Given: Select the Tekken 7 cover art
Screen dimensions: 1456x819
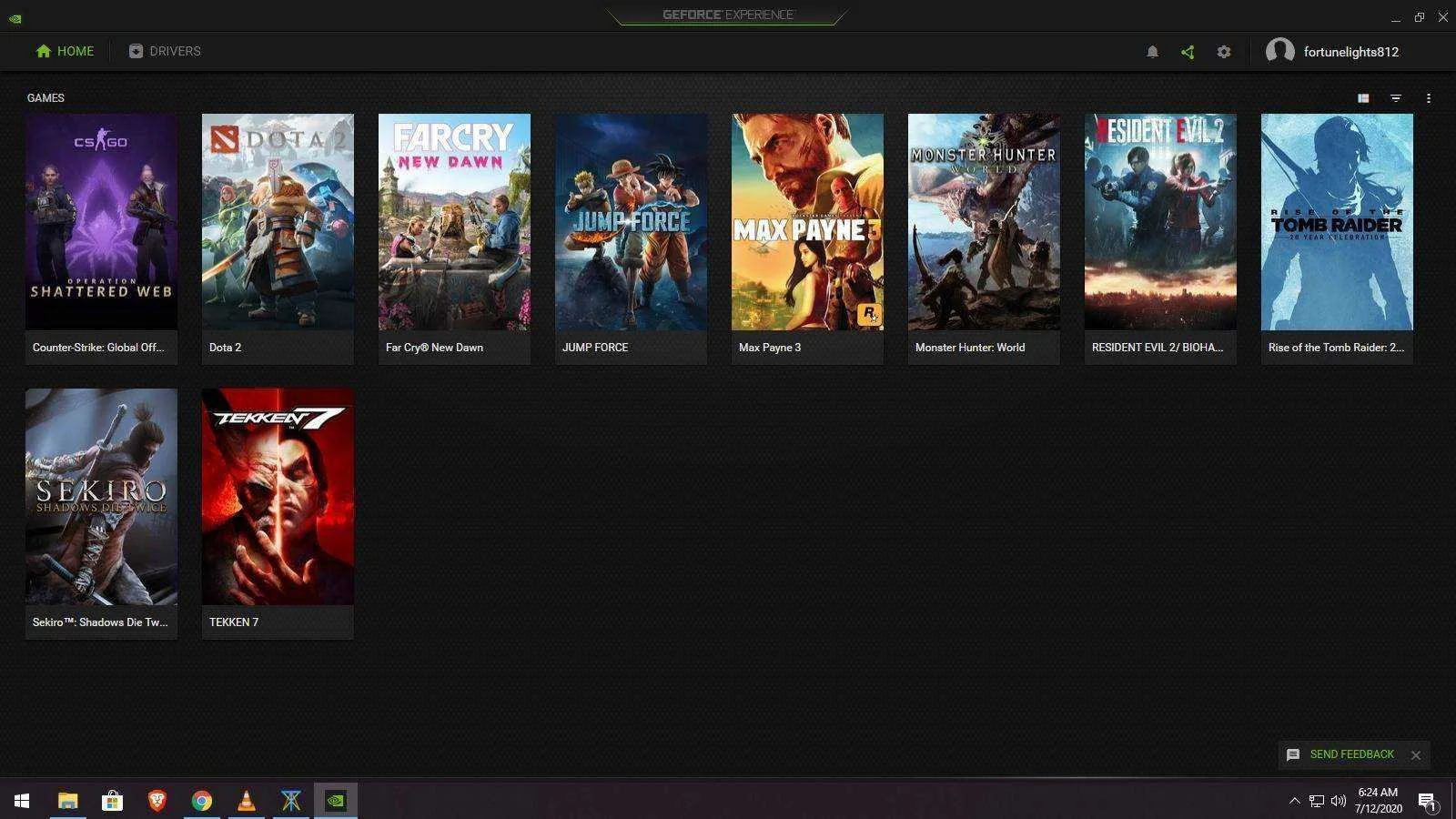Looking at the screenshot, I should tap(278, 496).
